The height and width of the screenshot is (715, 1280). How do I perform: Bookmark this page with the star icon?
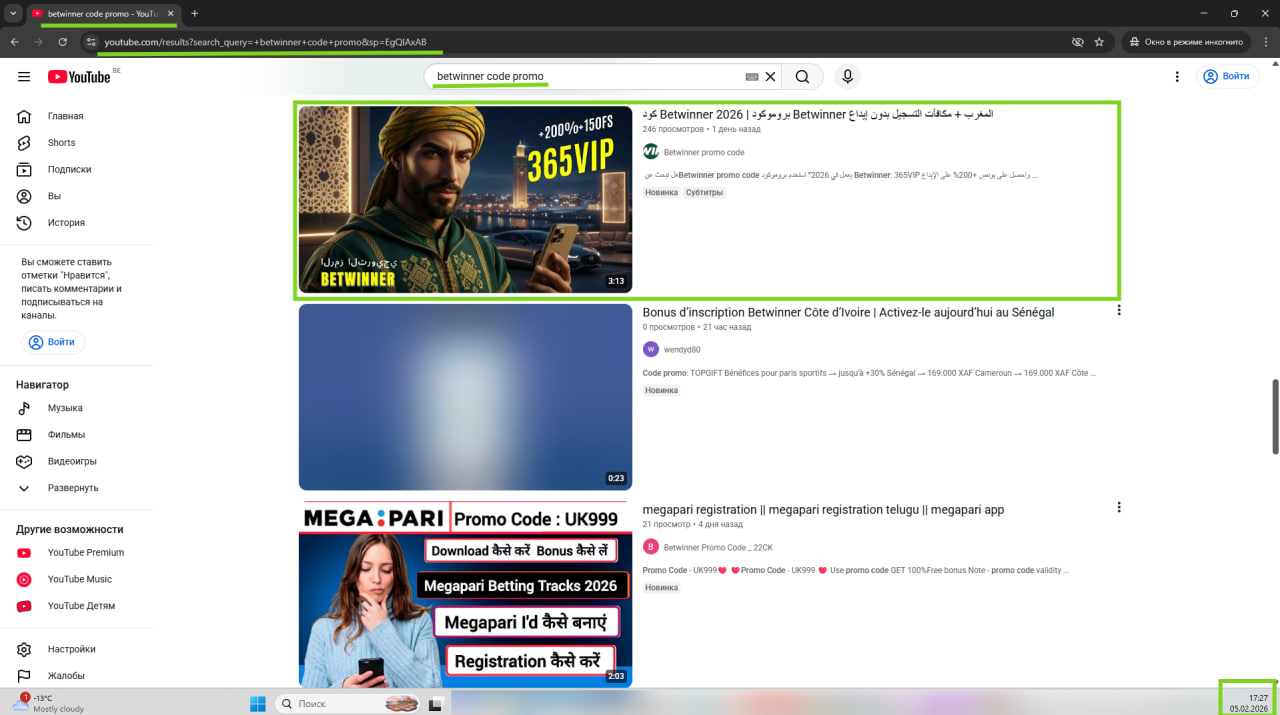1099,42
